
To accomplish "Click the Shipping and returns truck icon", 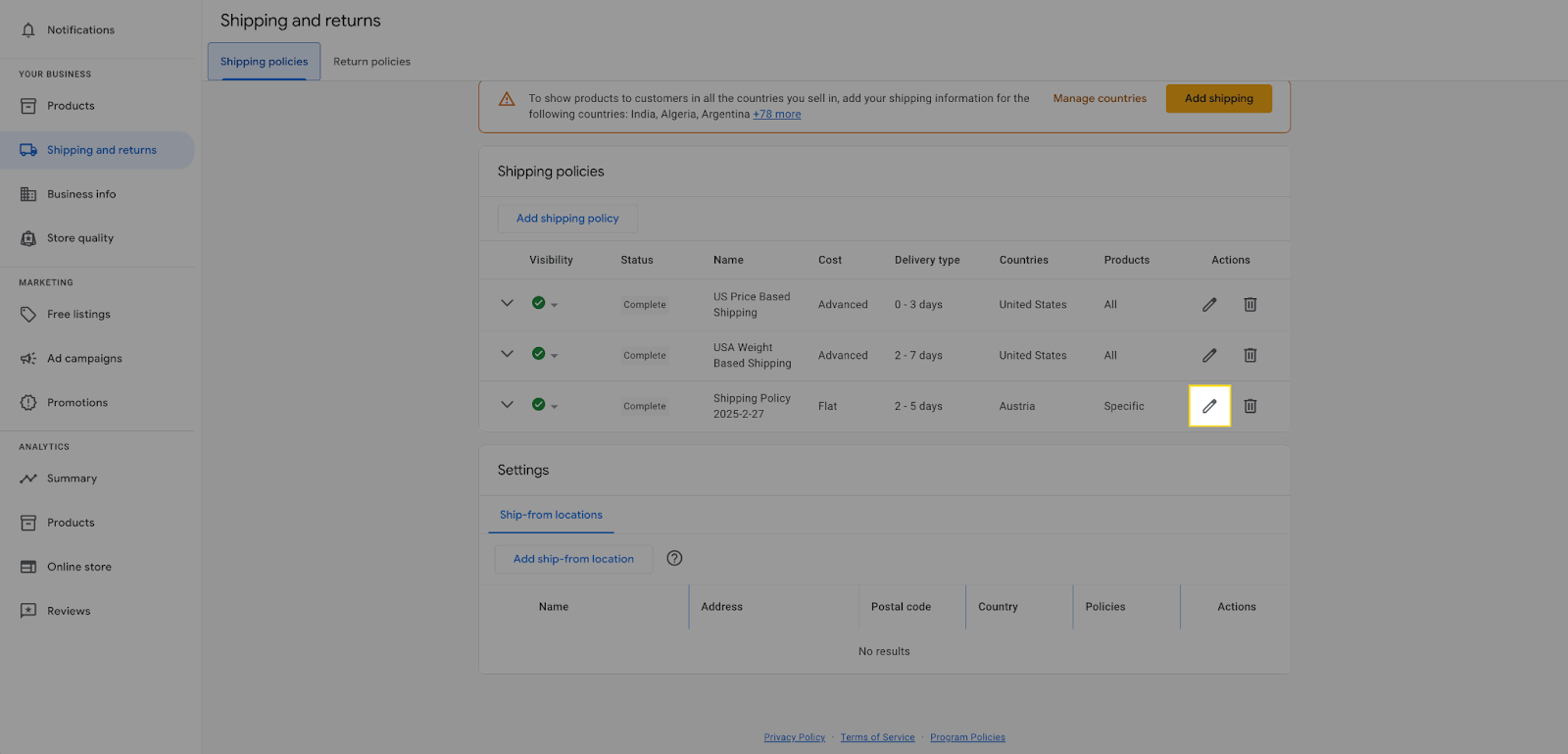I will [x=28, y=150].
